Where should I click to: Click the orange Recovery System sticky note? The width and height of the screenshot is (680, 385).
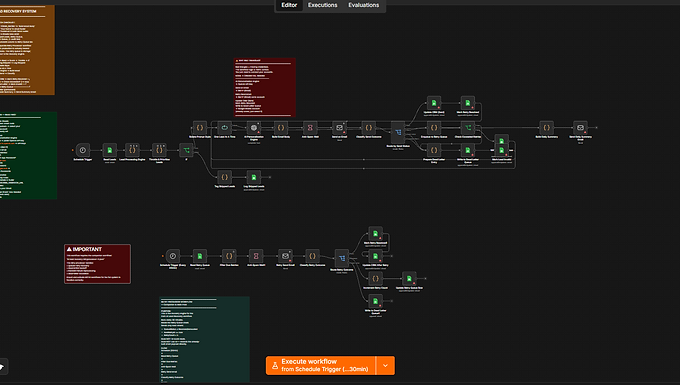(27, 50)
